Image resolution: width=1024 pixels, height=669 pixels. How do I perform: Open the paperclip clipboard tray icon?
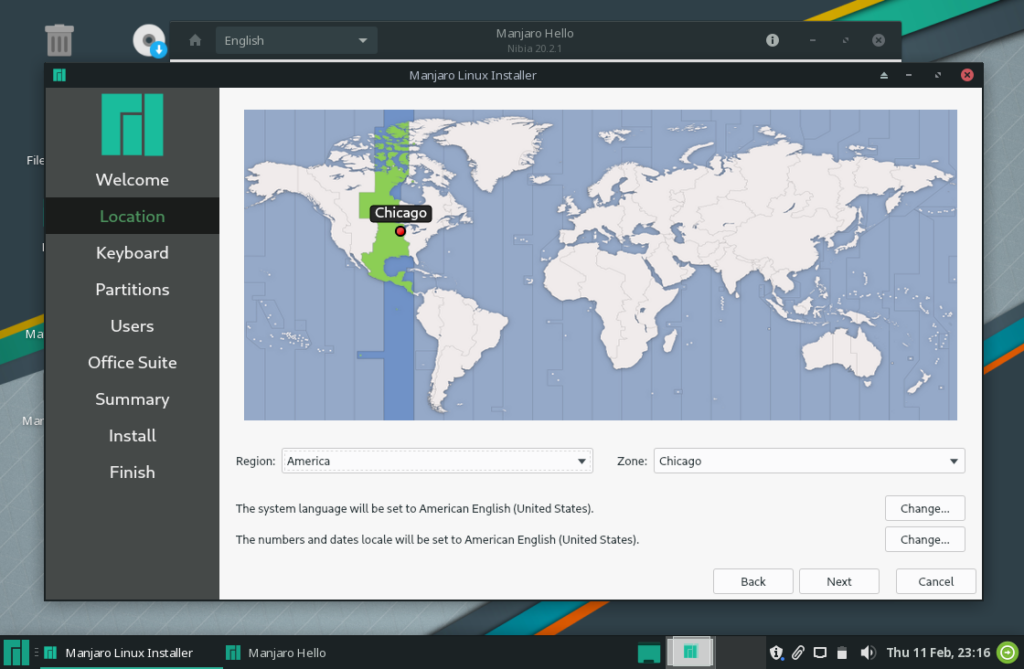click(x=798, y=653)
